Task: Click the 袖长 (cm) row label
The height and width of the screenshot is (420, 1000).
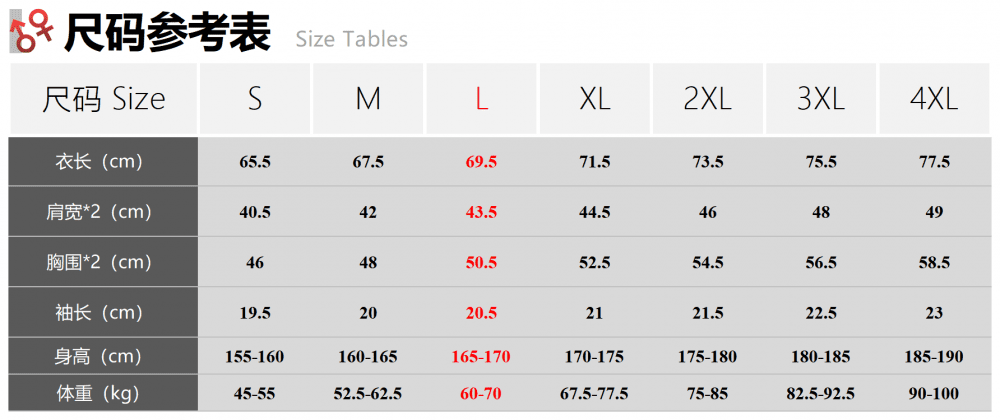Action: [x=104, y=313]
